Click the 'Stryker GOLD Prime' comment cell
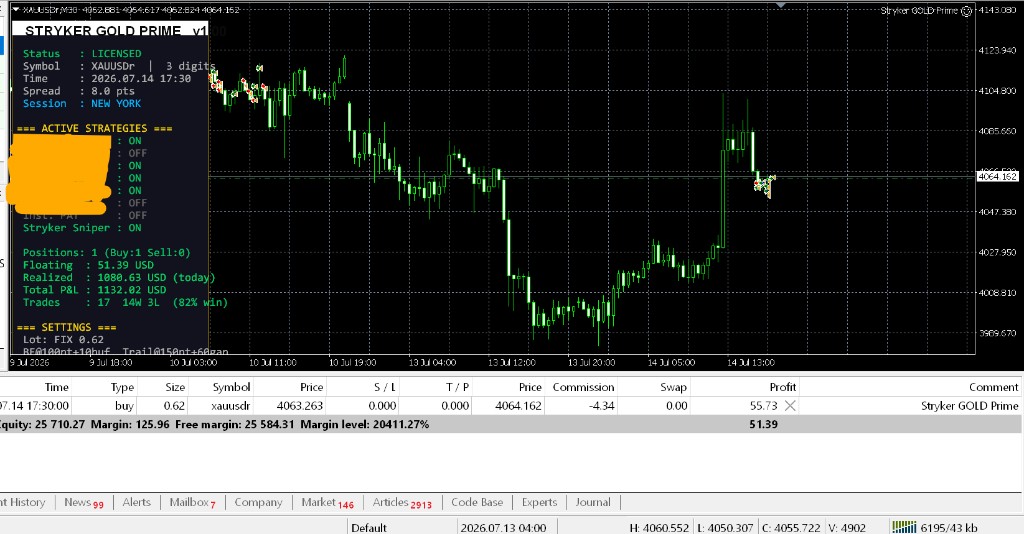Screen dimensions: 1024x534 (969, 405)
